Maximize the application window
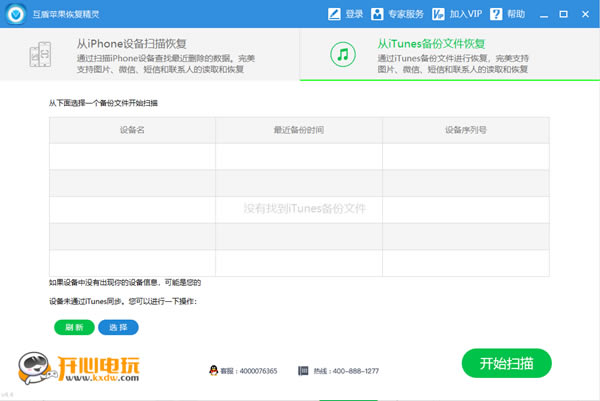Screen dimensions: 600x401 (x=561, y=14)
